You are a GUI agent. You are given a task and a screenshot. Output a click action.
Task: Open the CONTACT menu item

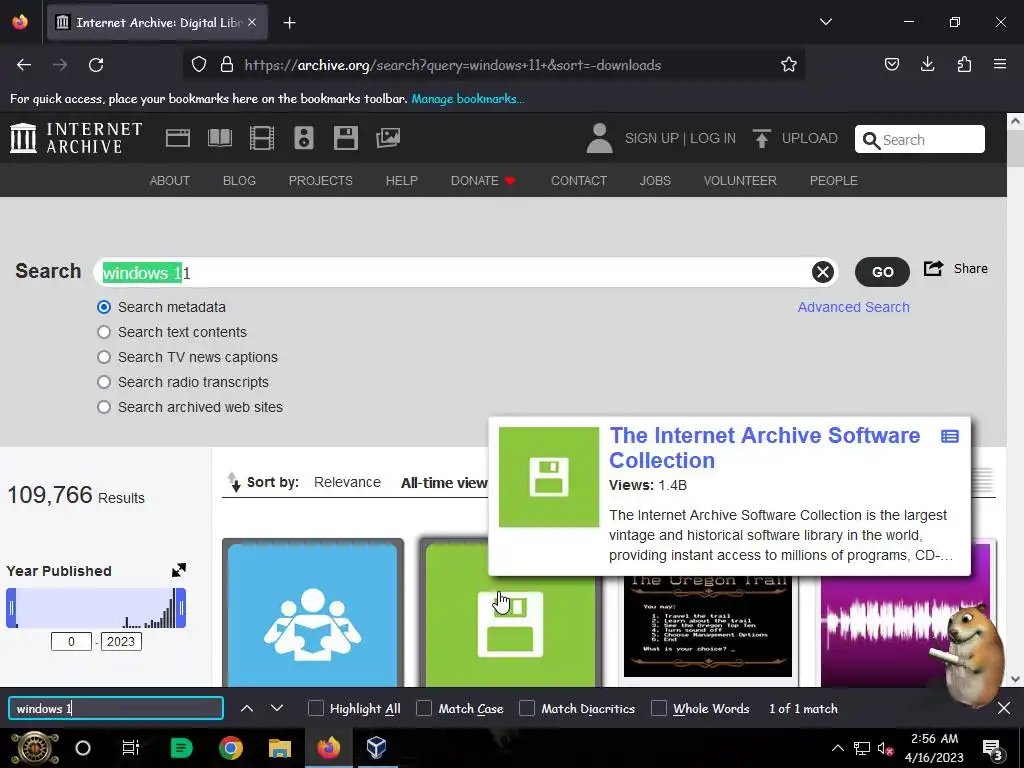pyautogui.click(x=579, y=181)
